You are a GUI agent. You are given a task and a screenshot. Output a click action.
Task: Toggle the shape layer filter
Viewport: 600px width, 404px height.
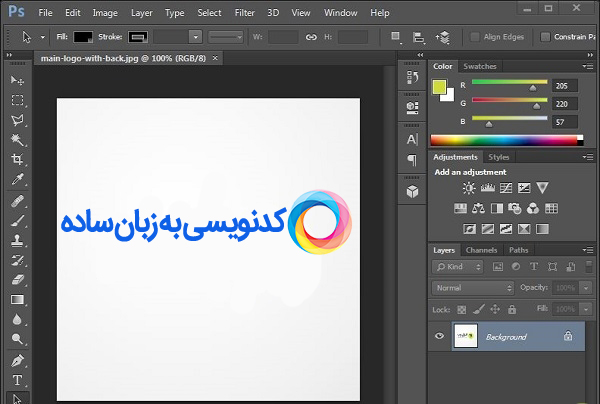552,267
